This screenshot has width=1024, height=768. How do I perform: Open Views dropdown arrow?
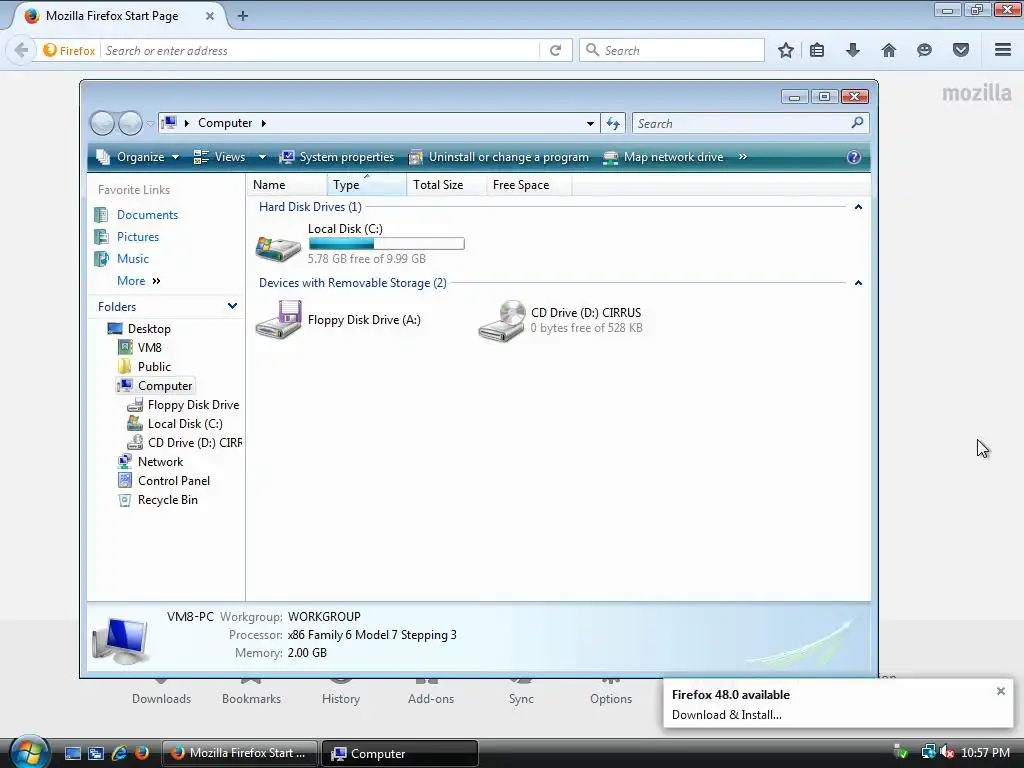[x=262, y=157]
